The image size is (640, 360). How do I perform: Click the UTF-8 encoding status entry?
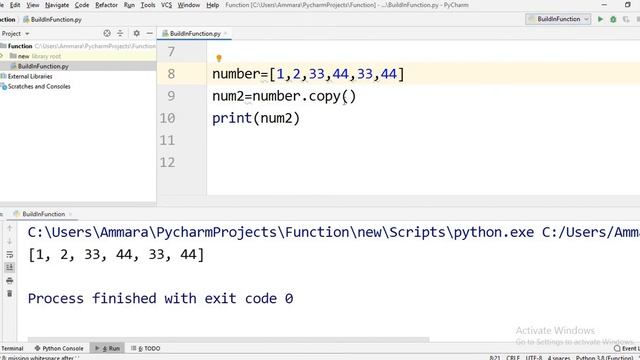(534, 358)
